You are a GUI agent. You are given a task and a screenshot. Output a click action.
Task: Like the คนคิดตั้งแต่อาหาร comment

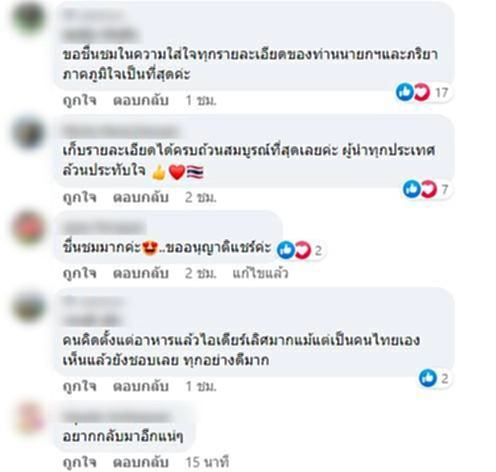[x=80, y=386]
